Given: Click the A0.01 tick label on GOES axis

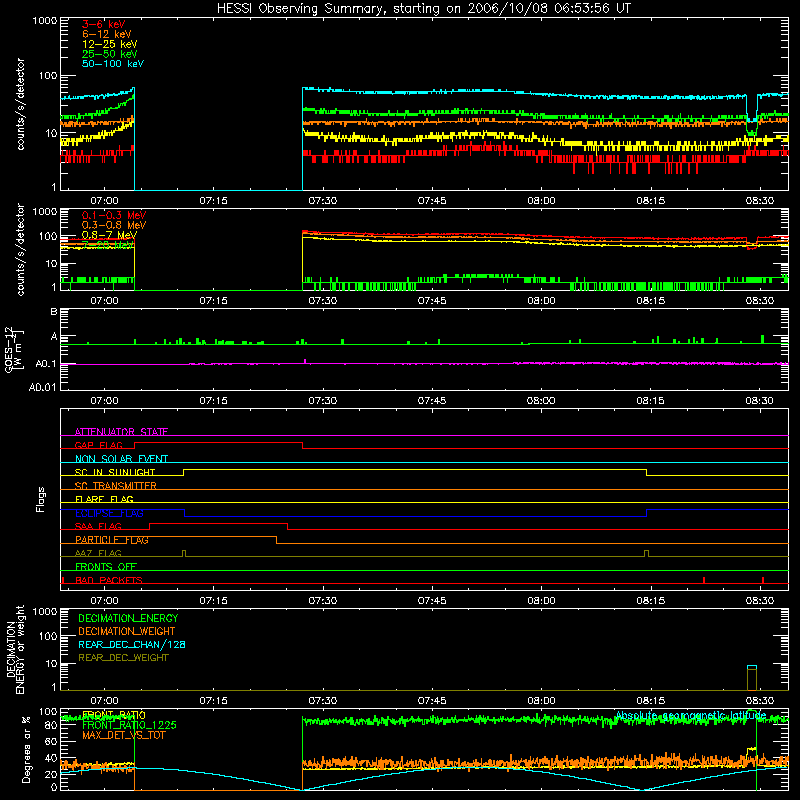Looking at the screenshot, I should coord(43,387).
